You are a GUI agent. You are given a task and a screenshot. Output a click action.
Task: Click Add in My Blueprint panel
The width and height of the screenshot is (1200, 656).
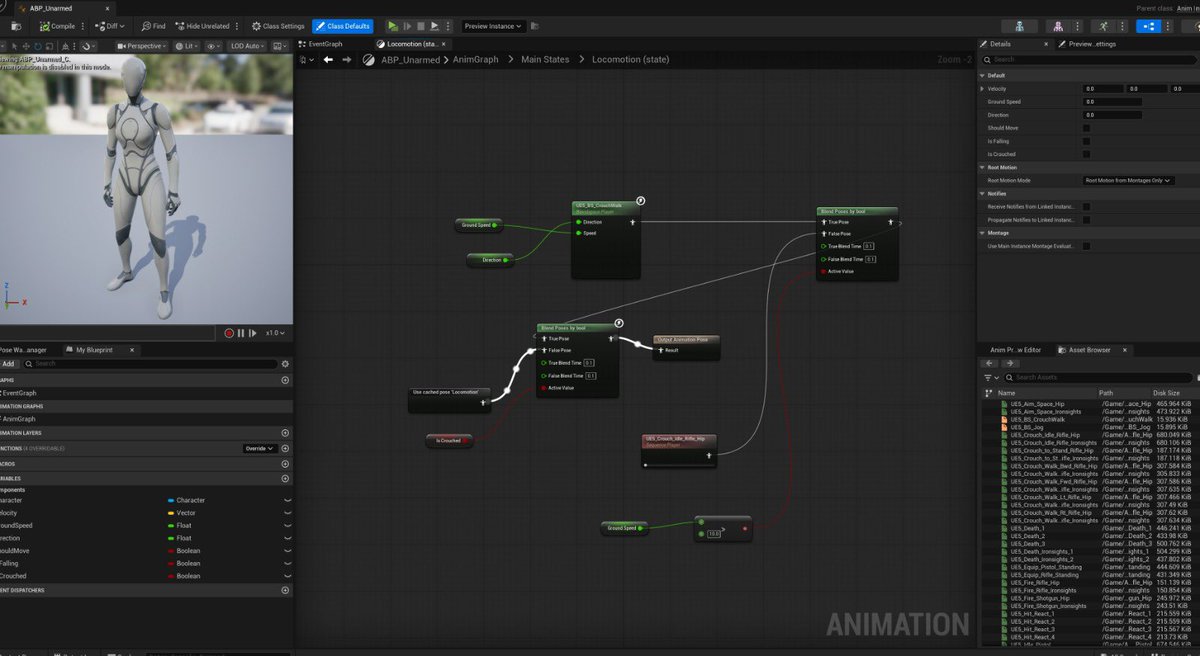9,364
